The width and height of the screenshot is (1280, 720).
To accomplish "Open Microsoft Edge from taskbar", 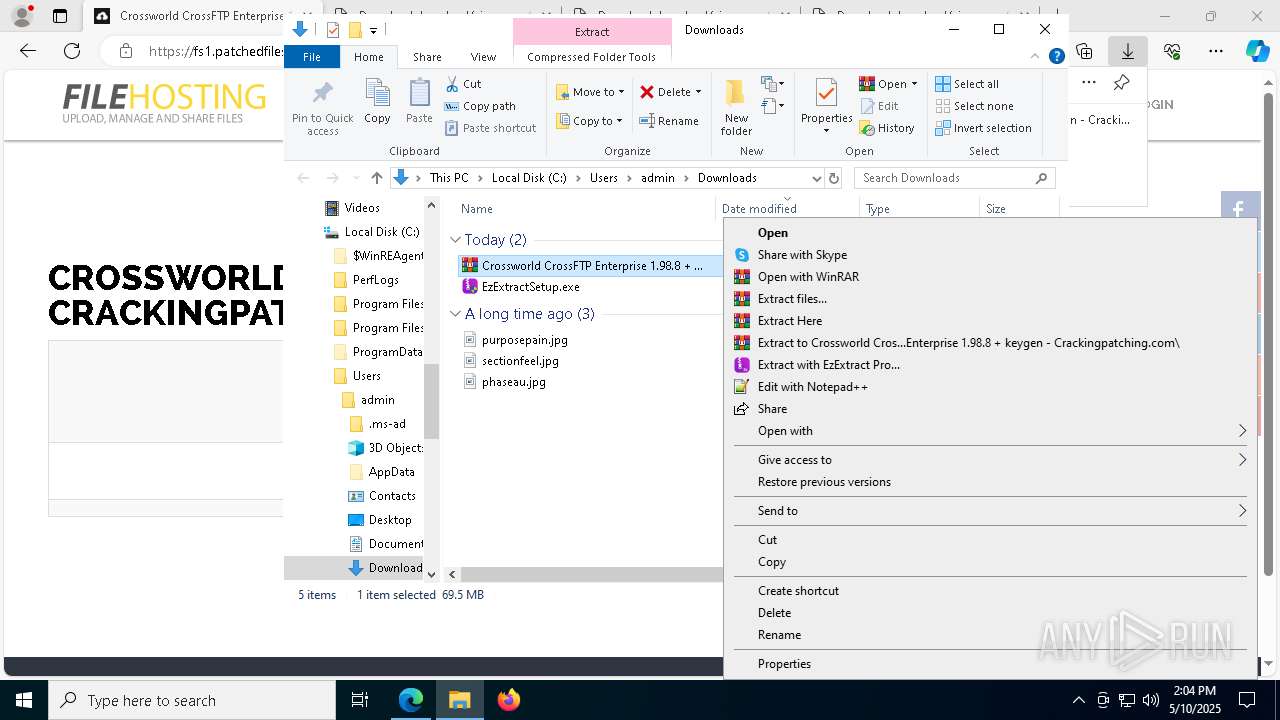I will 411,700.
